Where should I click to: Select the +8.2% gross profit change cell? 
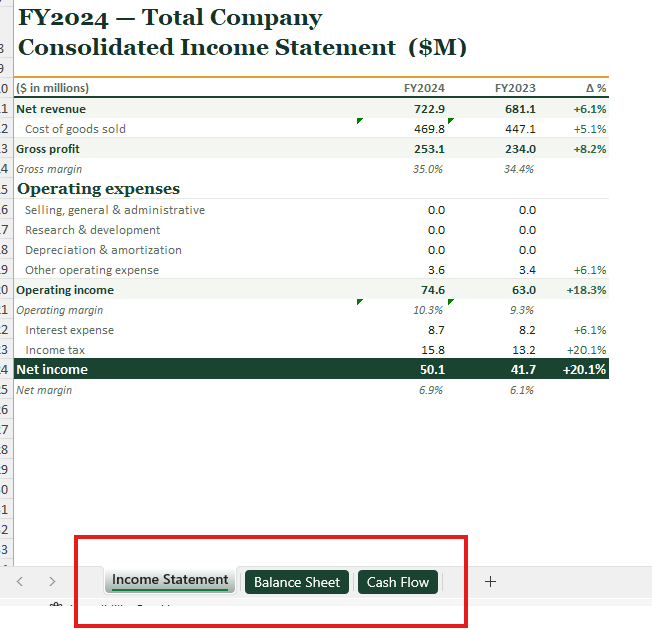pyautogui.click(x=590, y=149)
